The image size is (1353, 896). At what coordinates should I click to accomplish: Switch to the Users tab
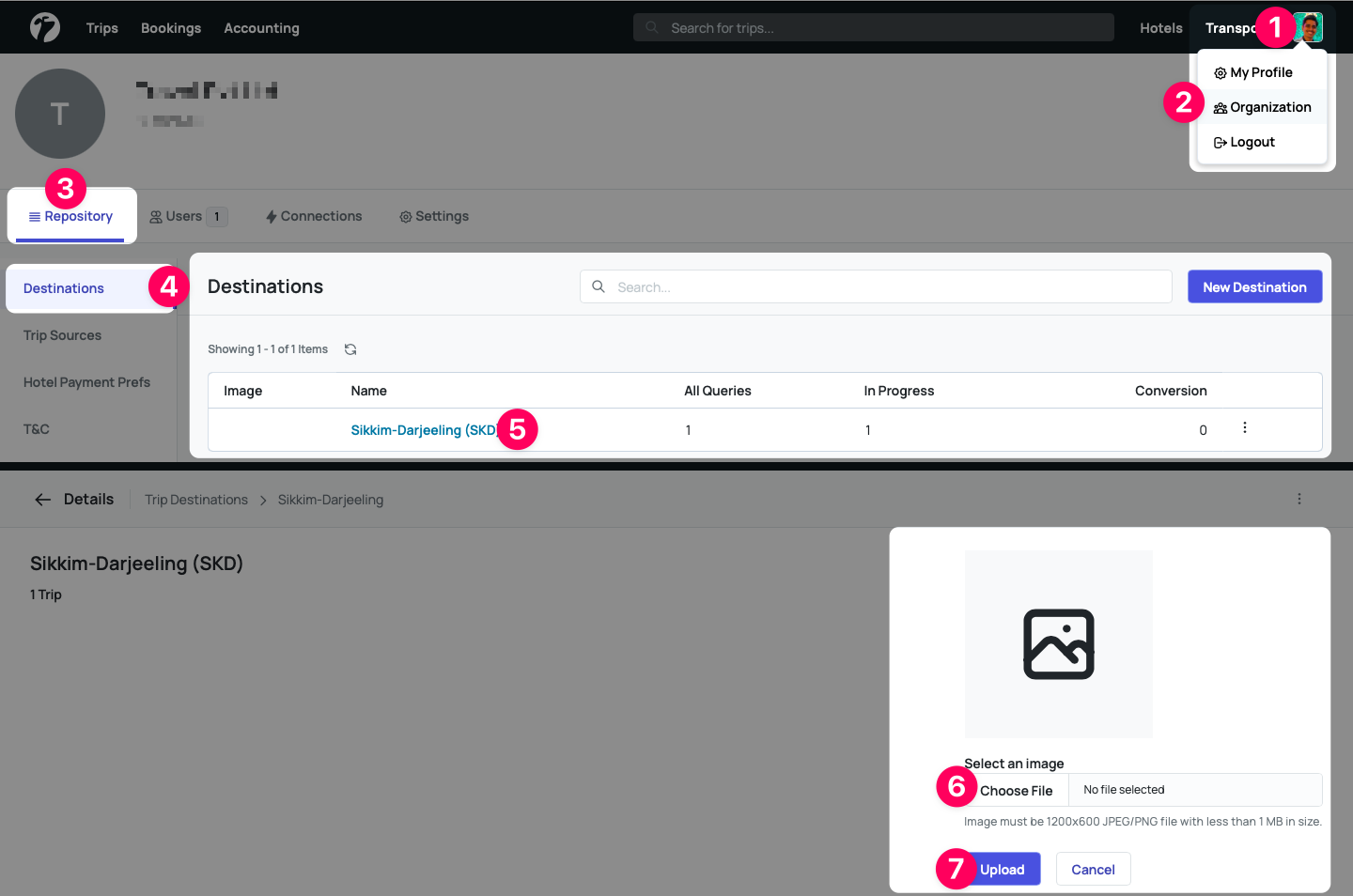click(184, 216)
